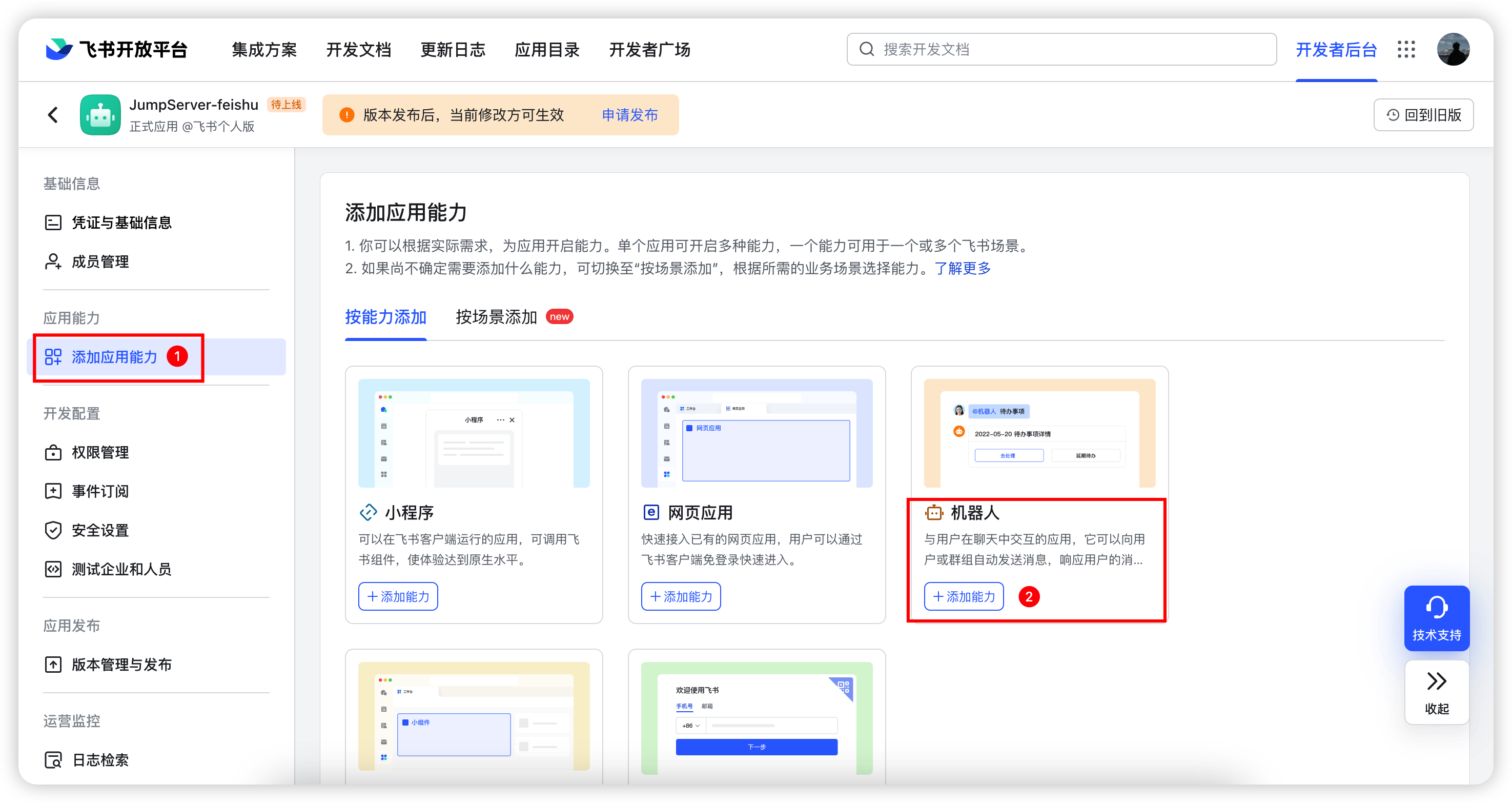
Task: Click the 小程序 mini program icon
Action: coord(368,513)
